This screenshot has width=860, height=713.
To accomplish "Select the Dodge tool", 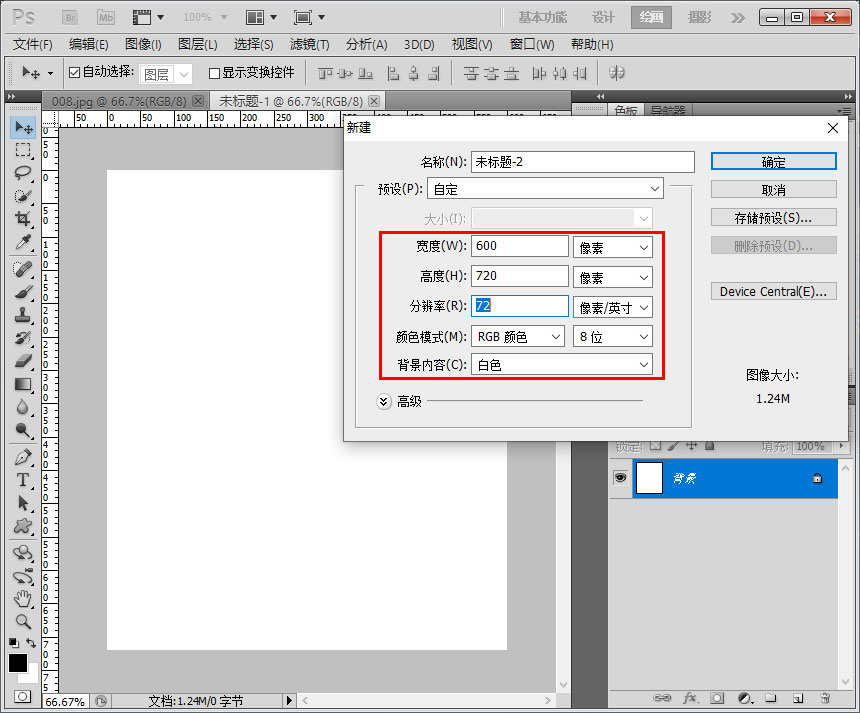I will (23, 430).
